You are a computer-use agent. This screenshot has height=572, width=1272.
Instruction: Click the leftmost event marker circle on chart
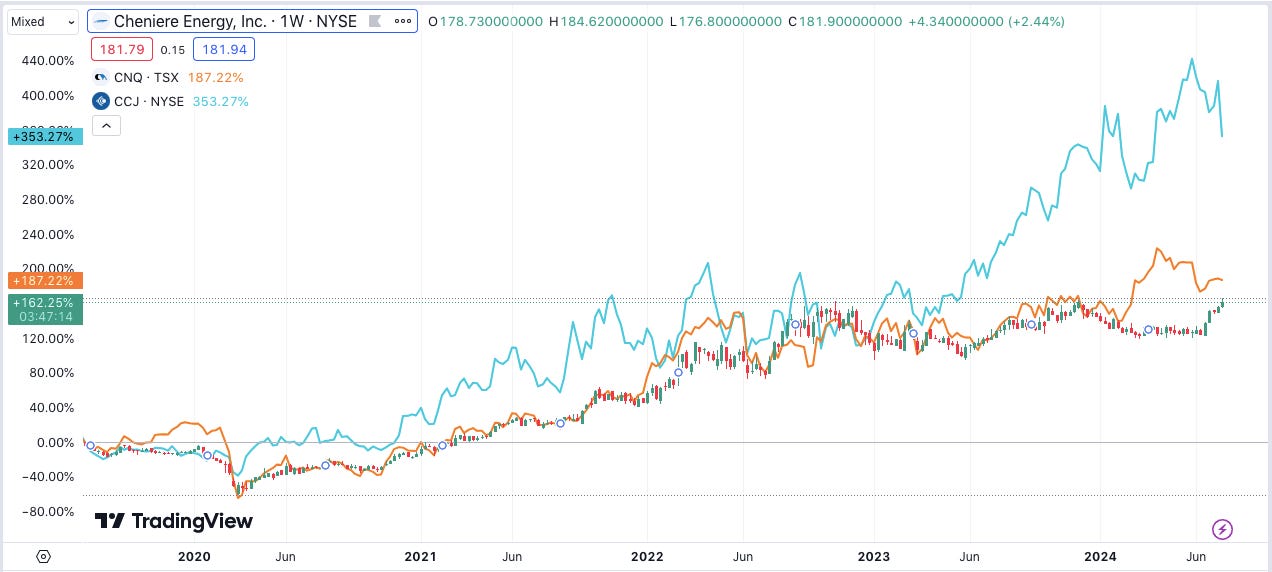tap(91, 446)
